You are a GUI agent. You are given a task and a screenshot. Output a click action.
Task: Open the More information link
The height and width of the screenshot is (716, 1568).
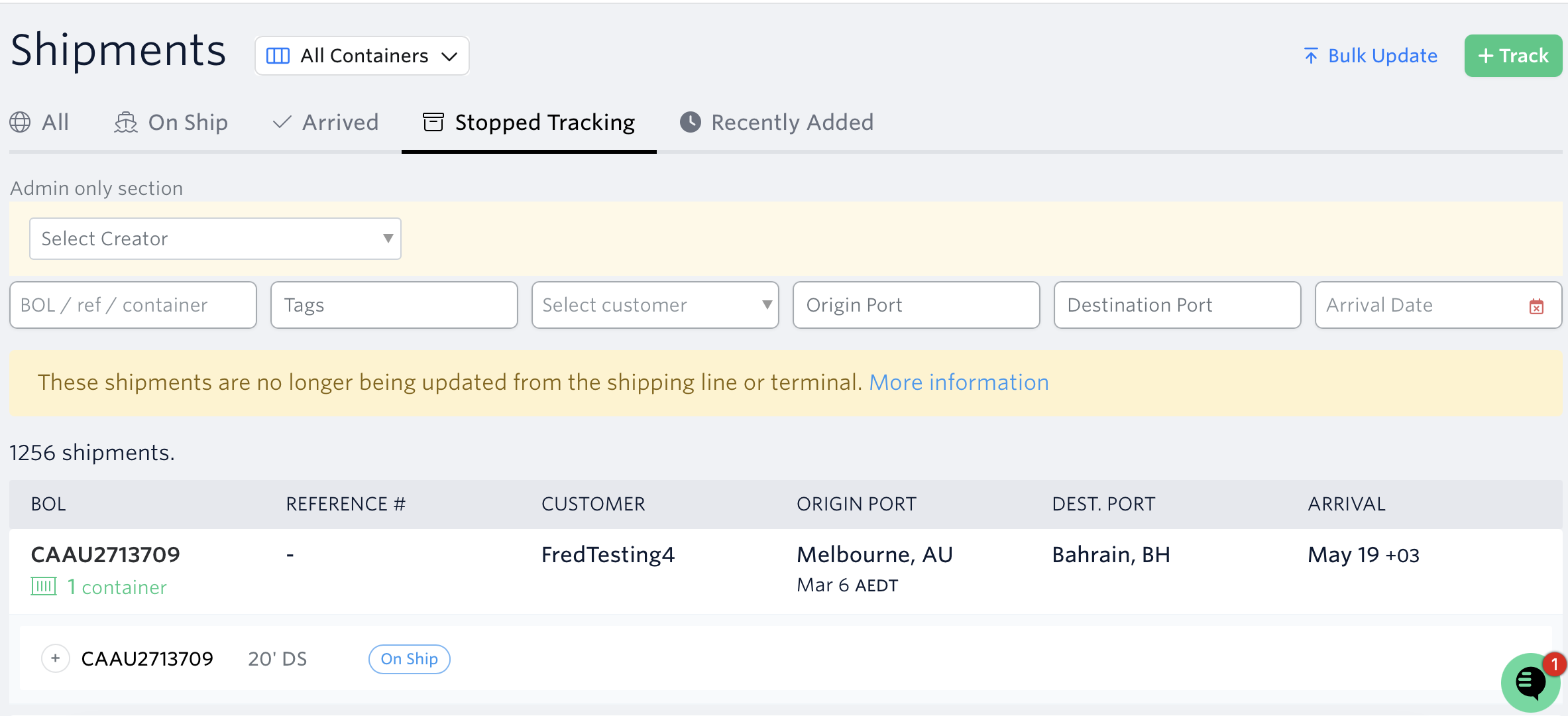coord(958,383)
